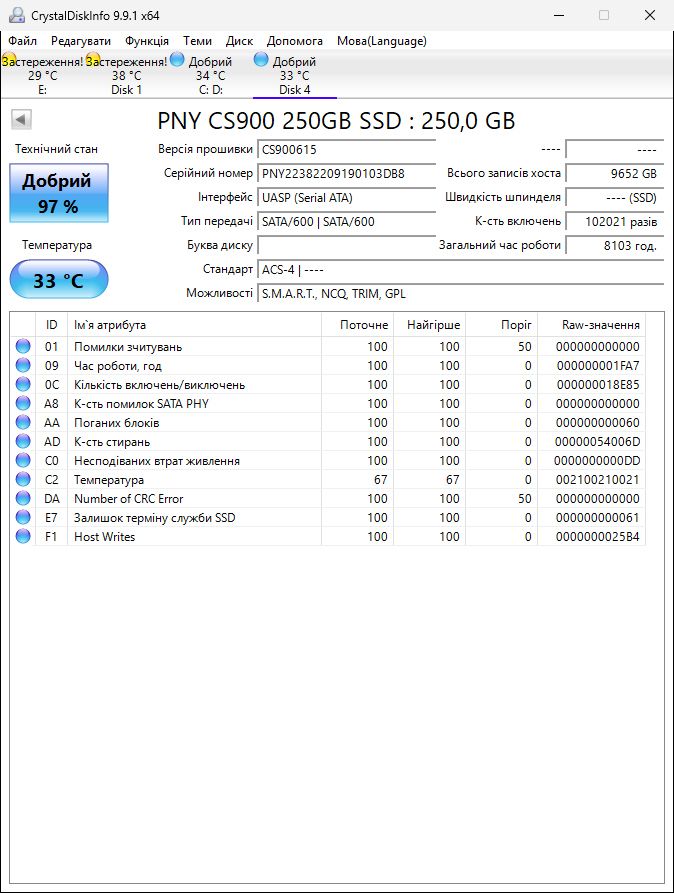Click the 33 °C temperature button
674x893 pixels.
click(x=59, y=279)
